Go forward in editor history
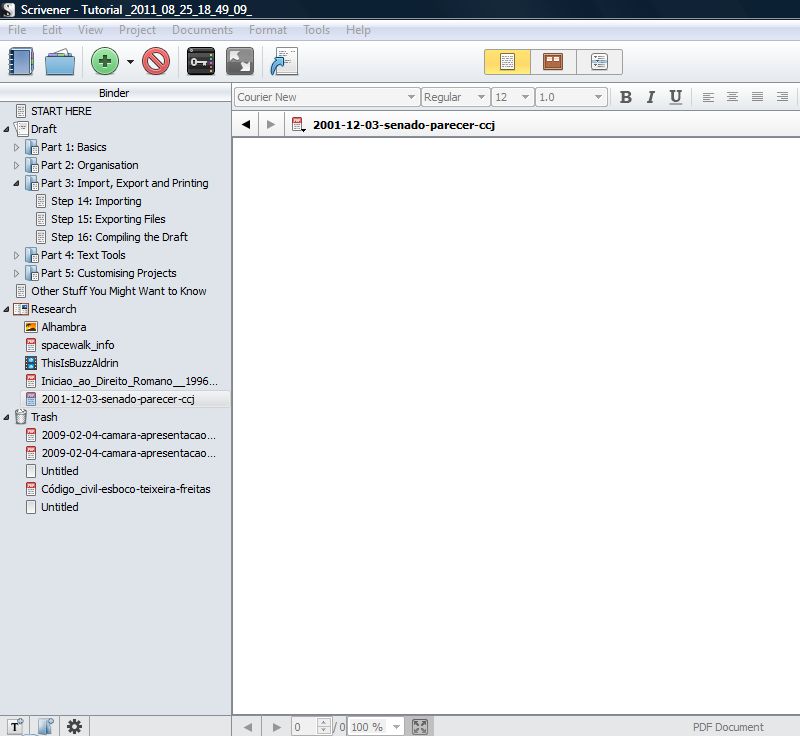 pyautogui.click(x=271, y=124)
